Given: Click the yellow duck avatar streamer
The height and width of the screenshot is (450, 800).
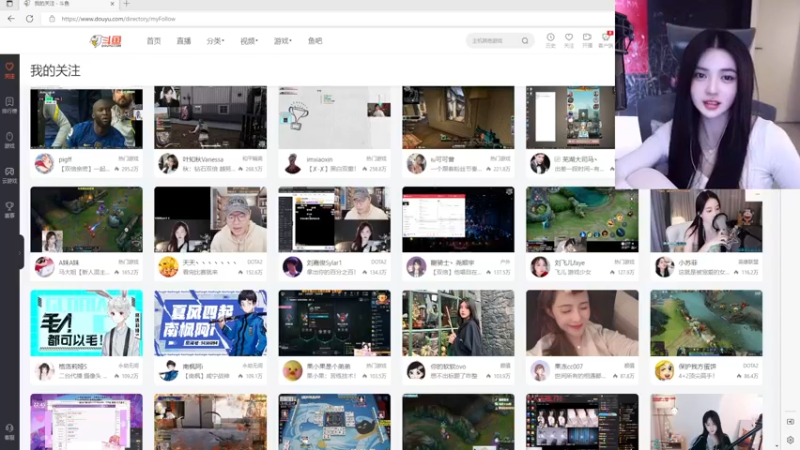Looking at the screenshot, I should click(292, 370).
